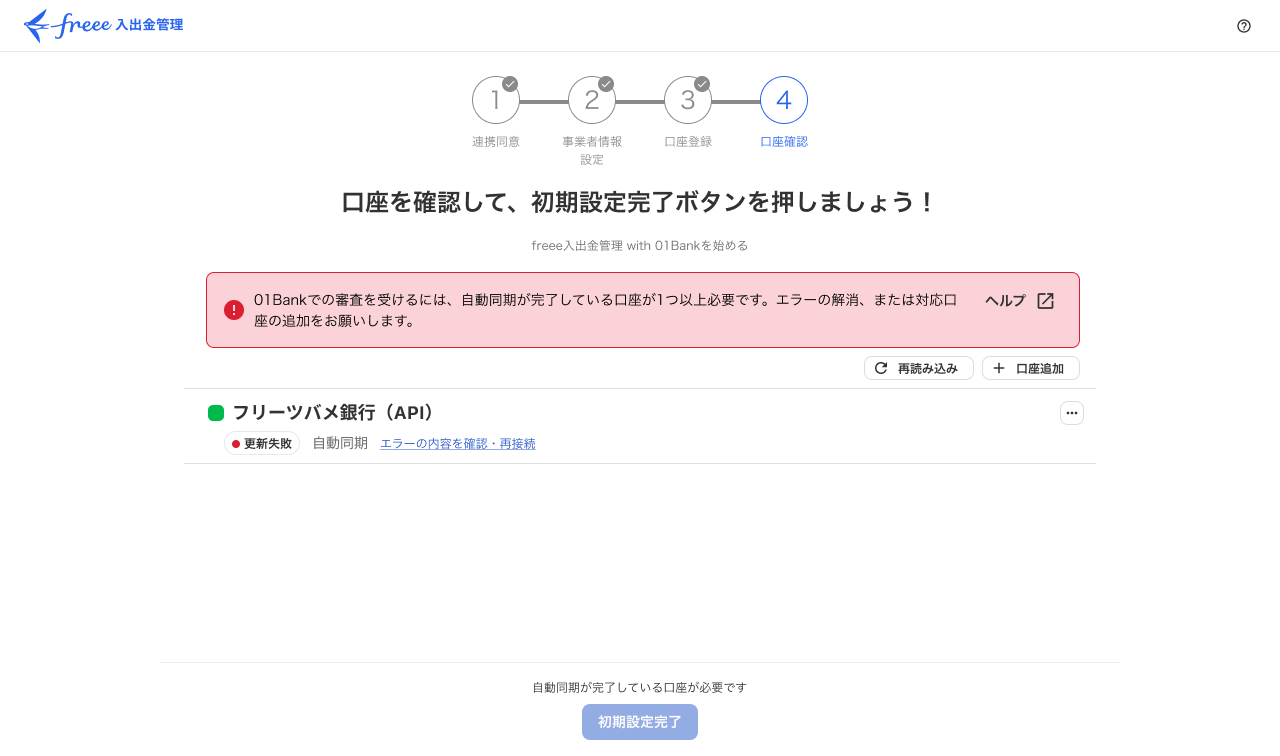
Task: Open the help question mark icon
Action: coord(1244,26)
